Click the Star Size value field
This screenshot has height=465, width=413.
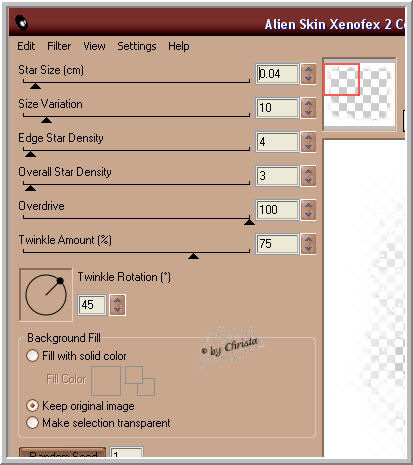(x=277, y=74)
